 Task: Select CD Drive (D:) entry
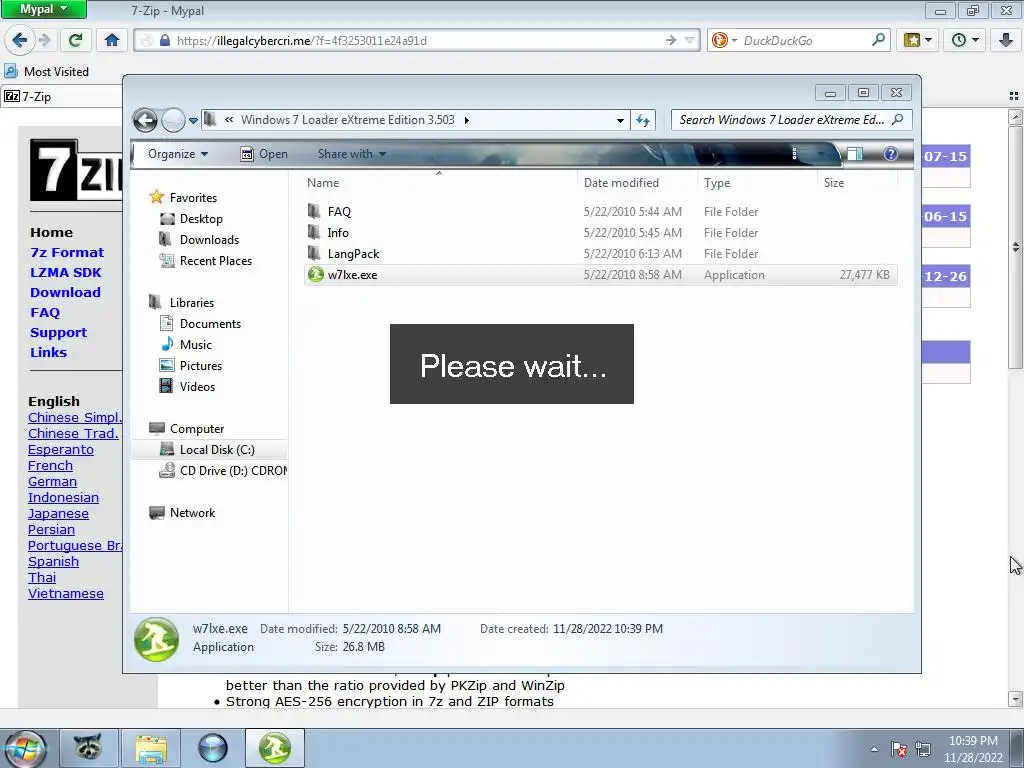pos(223,471)
